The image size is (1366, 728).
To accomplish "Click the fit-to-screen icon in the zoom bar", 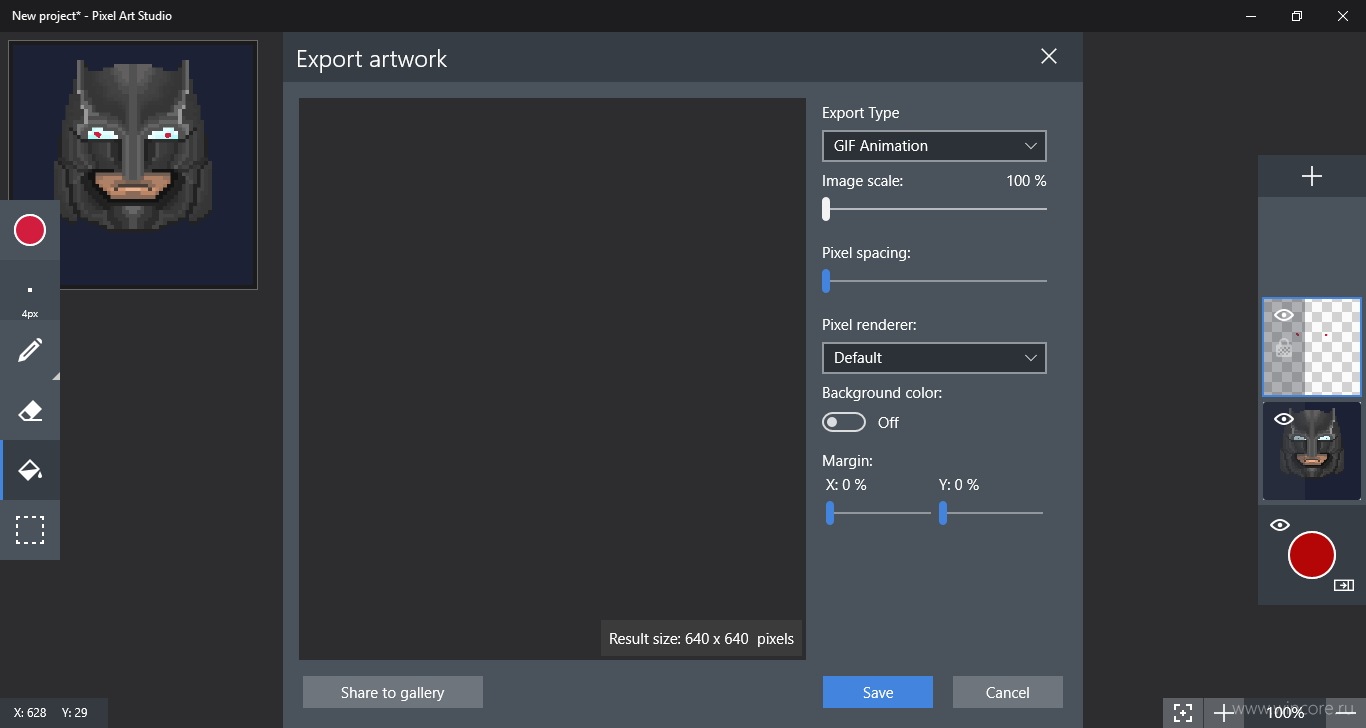I will pyautogui.click(x=1183, y=713).
